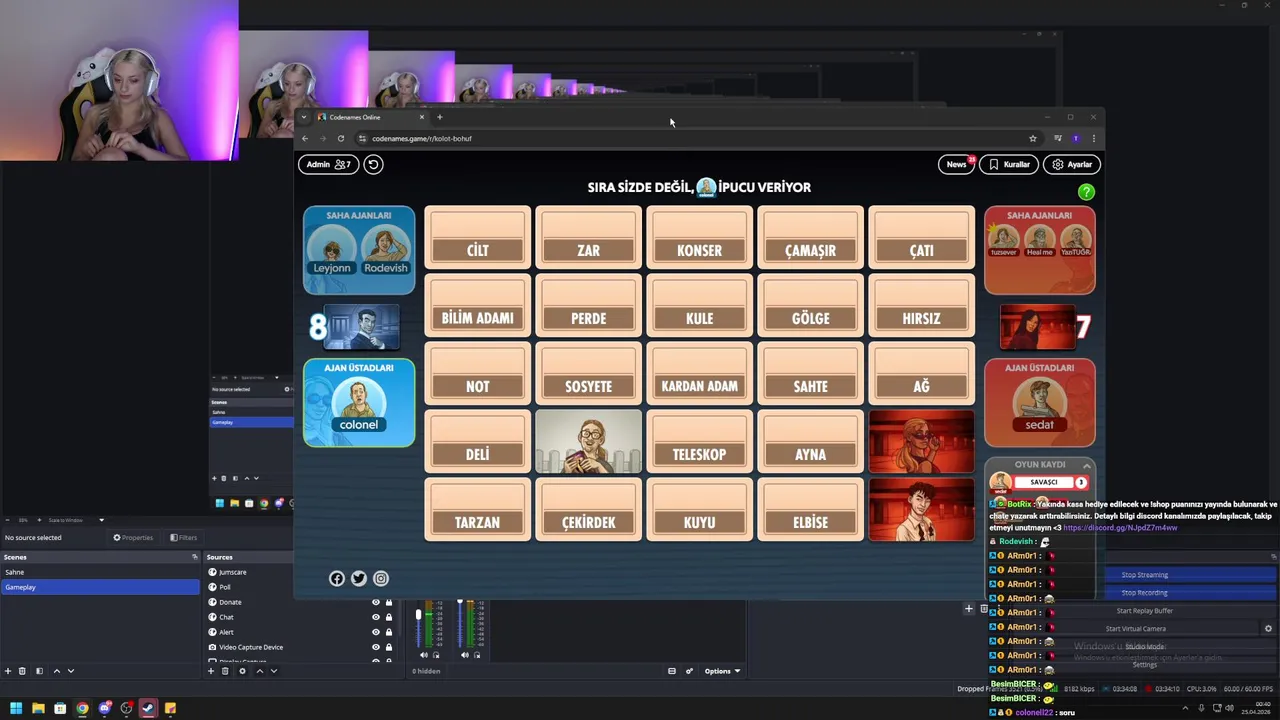Screen dimensions: 1280x720
Task: Click the green help question mark icon
Action: click(x=1086, y=192)
